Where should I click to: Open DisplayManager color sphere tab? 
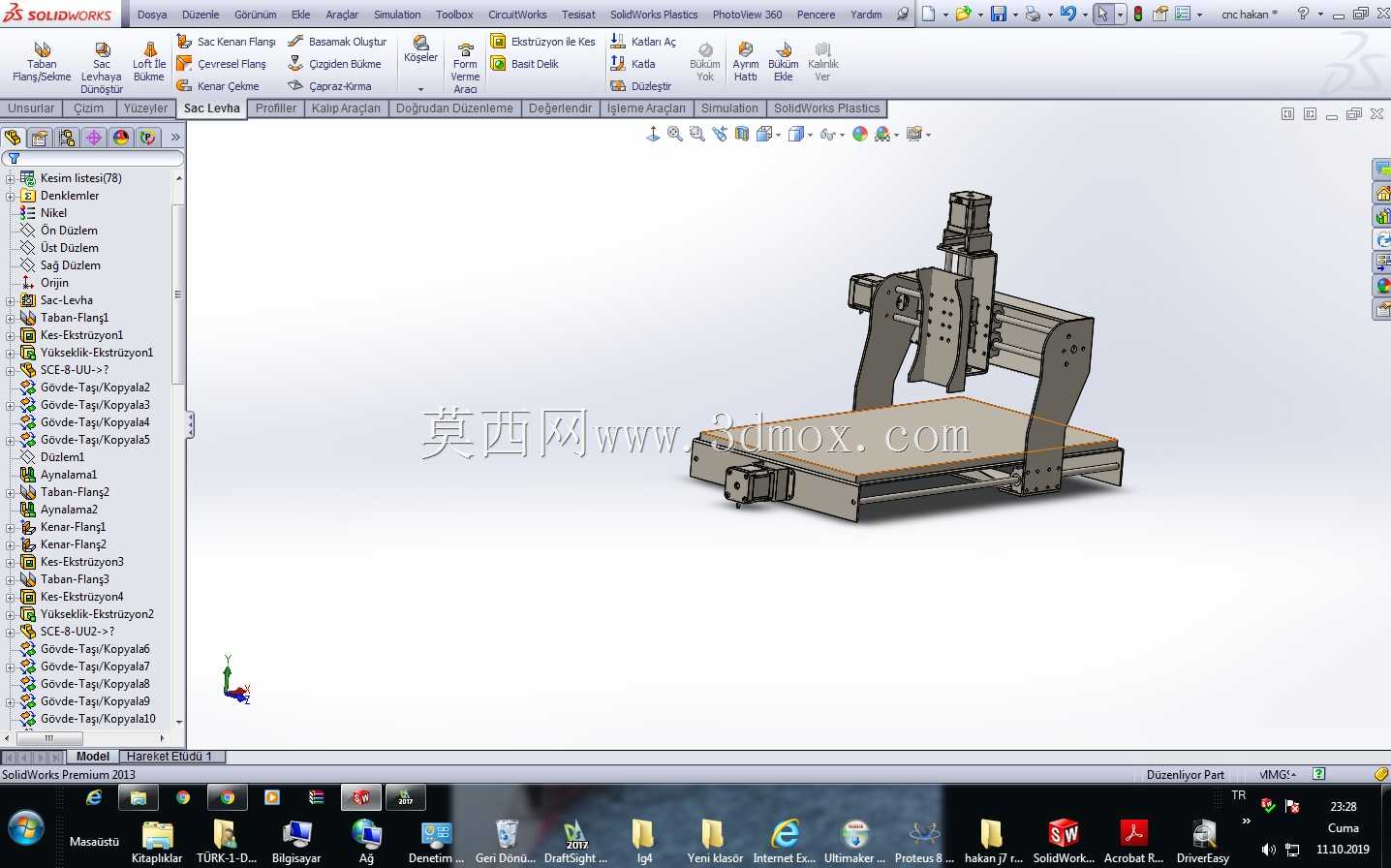pos(121,138)
